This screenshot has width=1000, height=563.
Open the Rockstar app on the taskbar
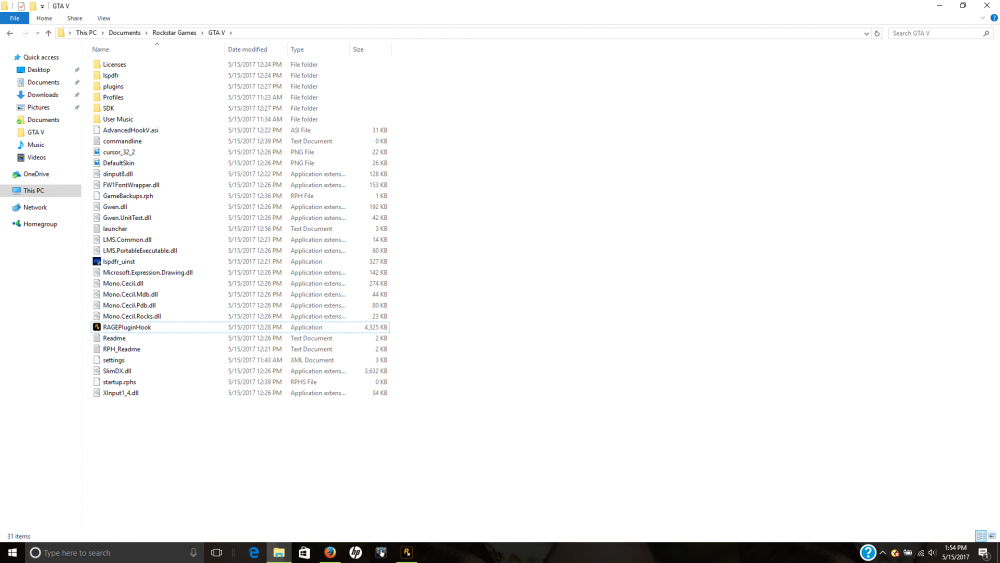point(406,553)
